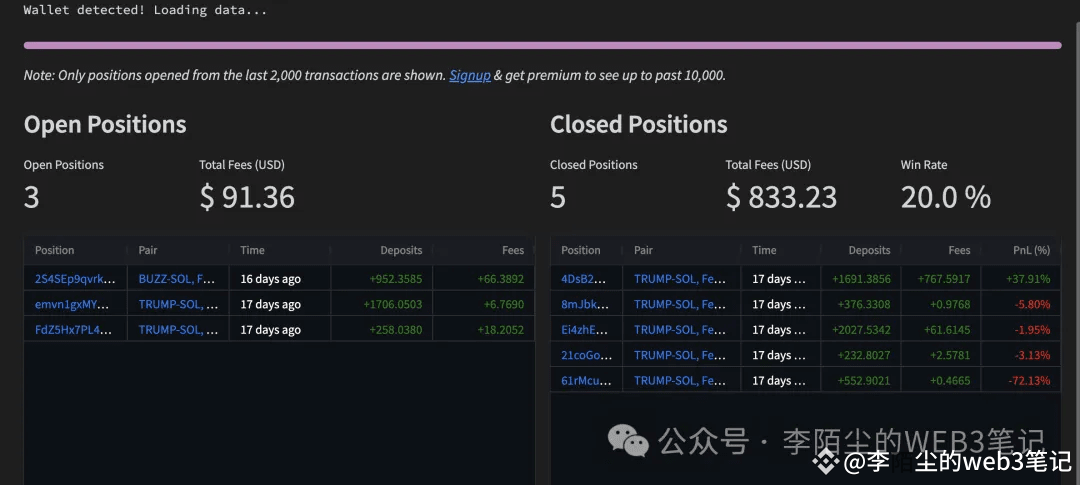This screenshot has height=485, width=1080.
Task: Open closed position 61rMcu link
Action: click(586, 381)
